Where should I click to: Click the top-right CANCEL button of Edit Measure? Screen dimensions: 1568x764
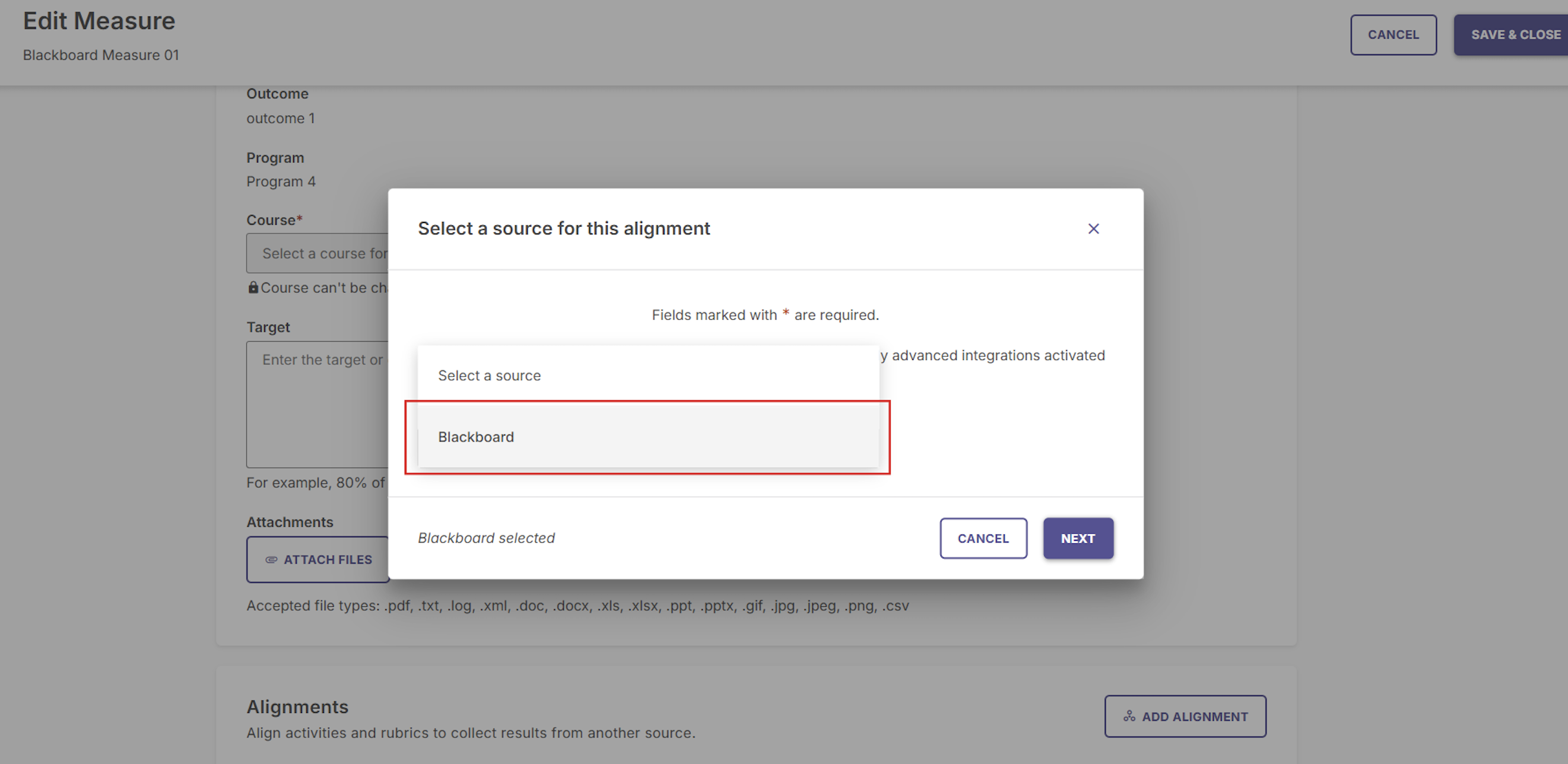[x=1394, y=34]
